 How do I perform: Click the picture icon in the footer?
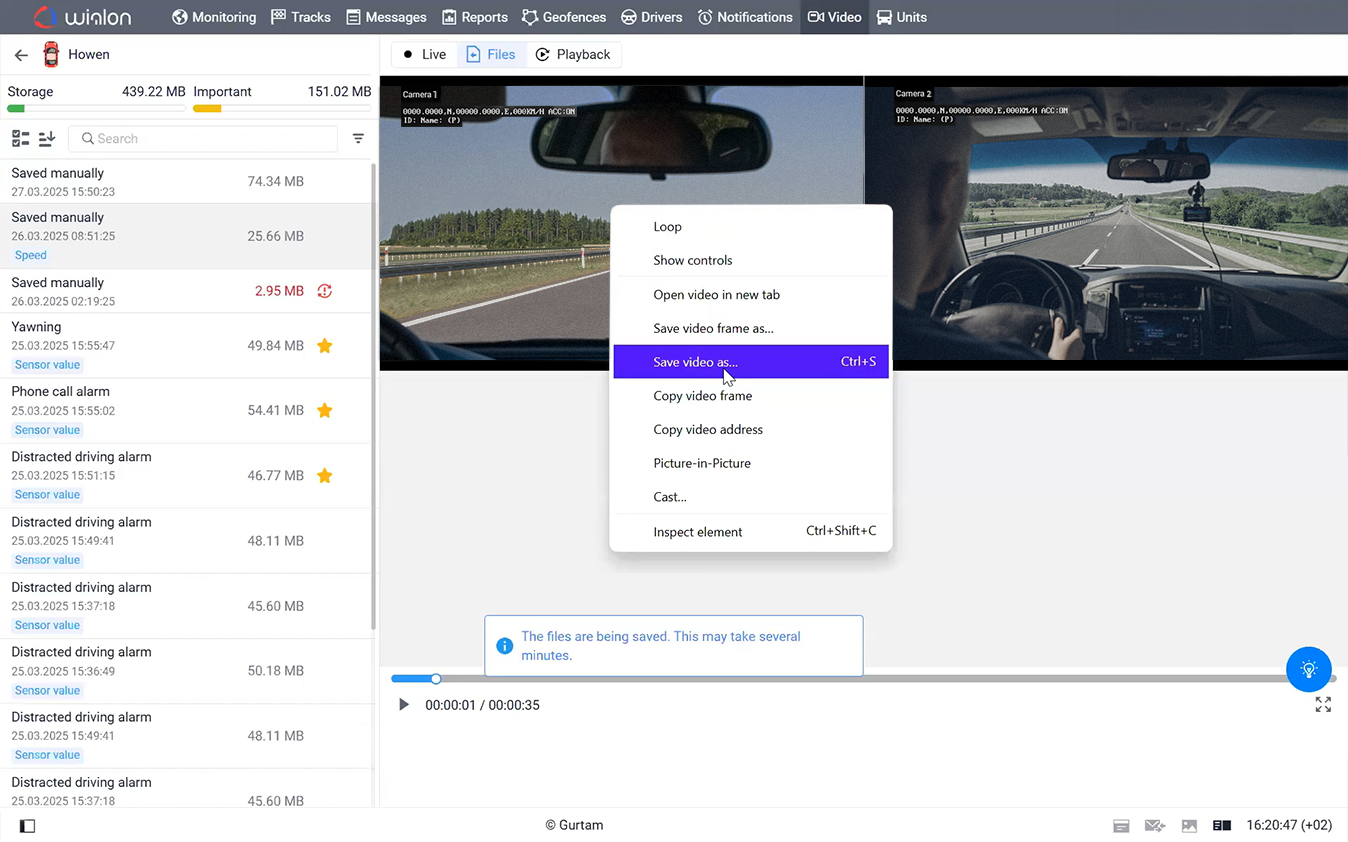1189,826
